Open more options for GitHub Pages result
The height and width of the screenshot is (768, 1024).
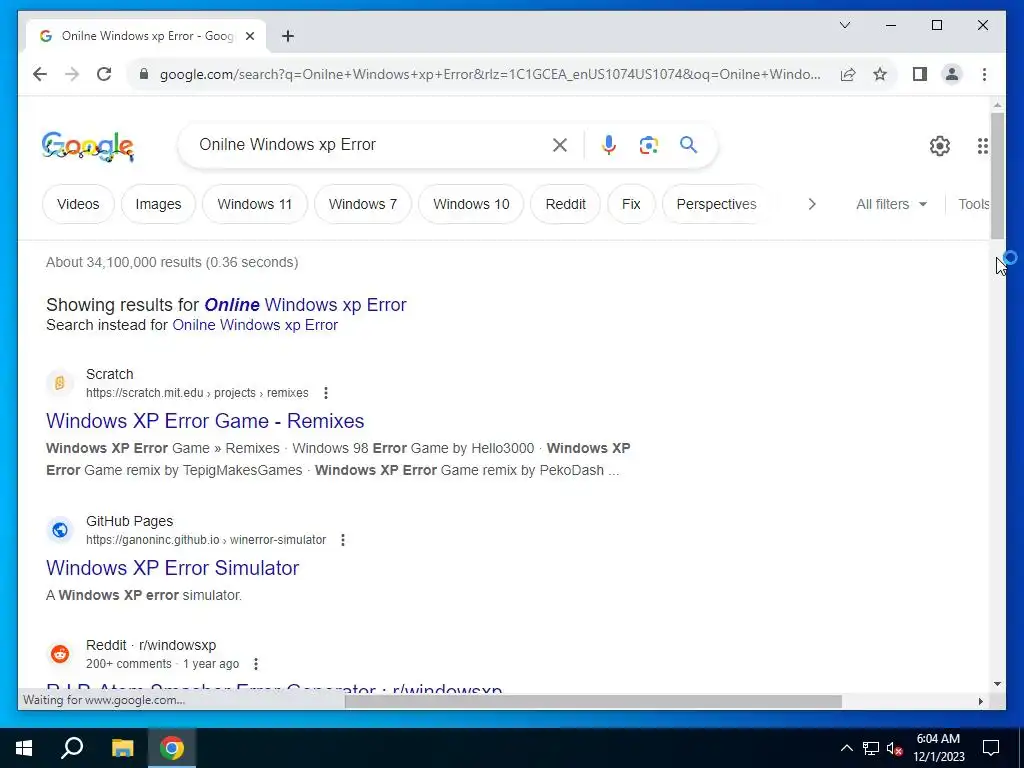(x=343, y=540)
